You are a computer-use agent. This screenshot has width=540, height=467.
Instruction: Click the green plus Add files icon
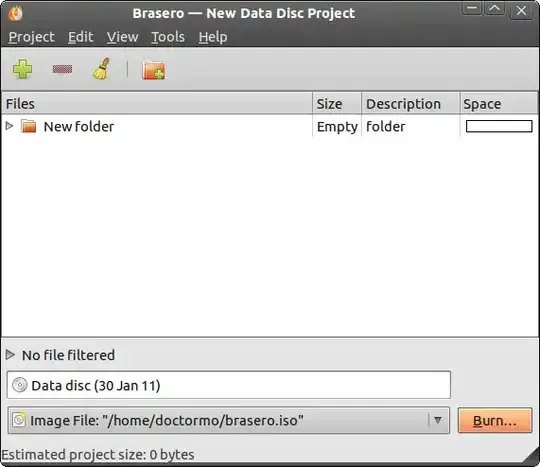22,69
